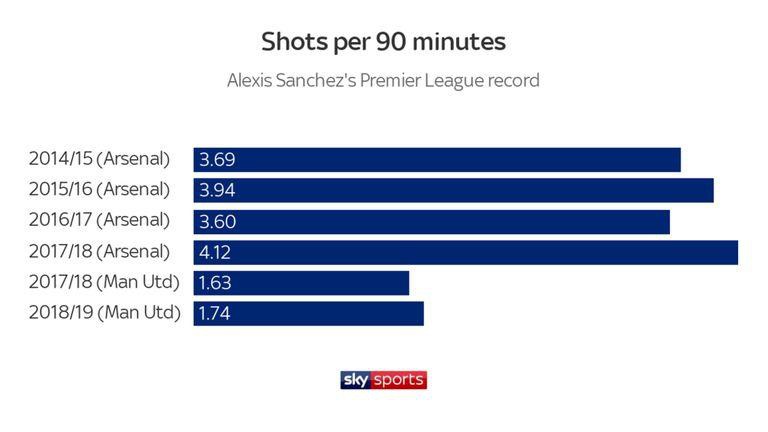Image resolution: width=768 pixels, height=432 pixels.
Task: Select the 2015/16 (Arsenal) bar
Action: click(x=454, y=191)
